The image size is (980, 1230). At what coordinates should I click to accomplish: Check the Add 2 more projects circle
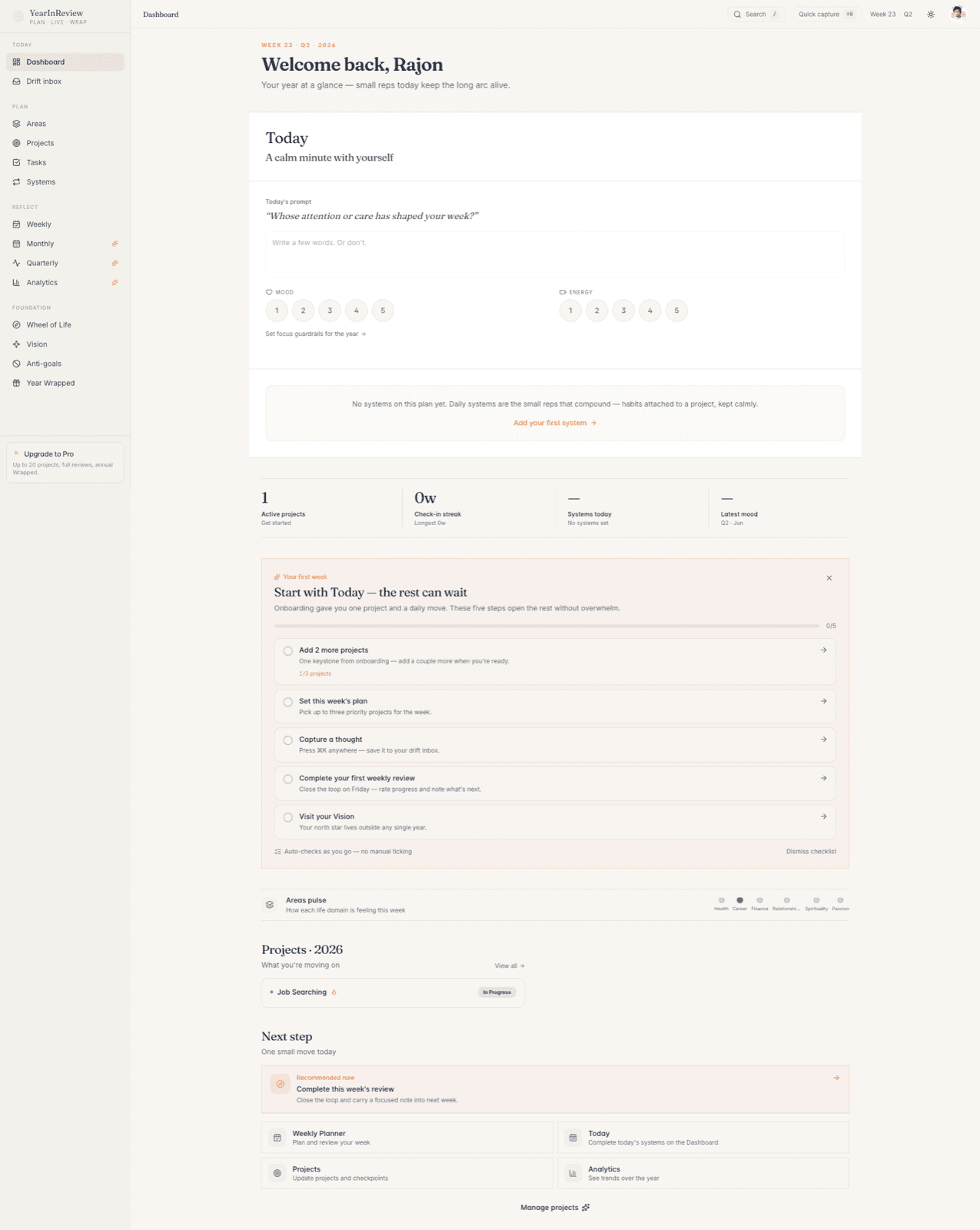pyautogui.click(x=288, y=651)
